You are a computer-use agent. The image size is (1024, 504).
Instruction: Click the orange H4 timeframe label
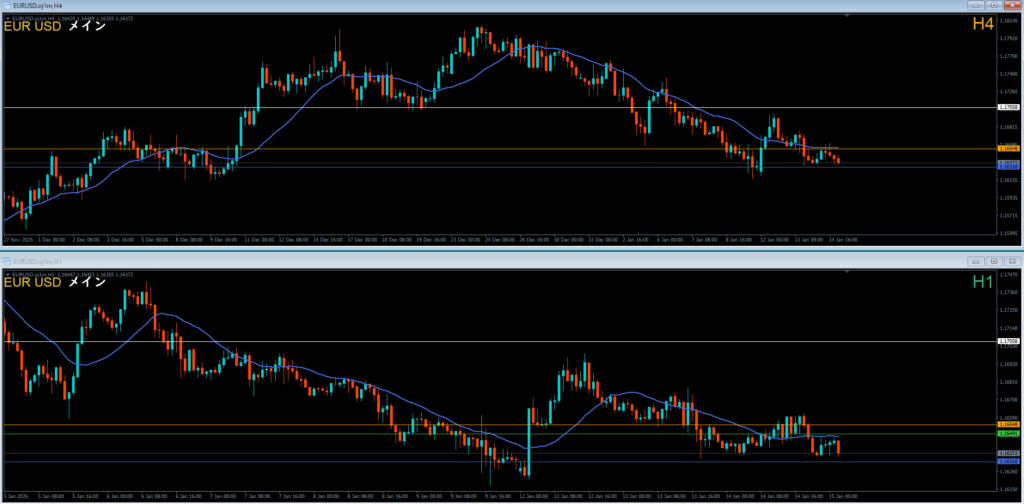(982, 25)
